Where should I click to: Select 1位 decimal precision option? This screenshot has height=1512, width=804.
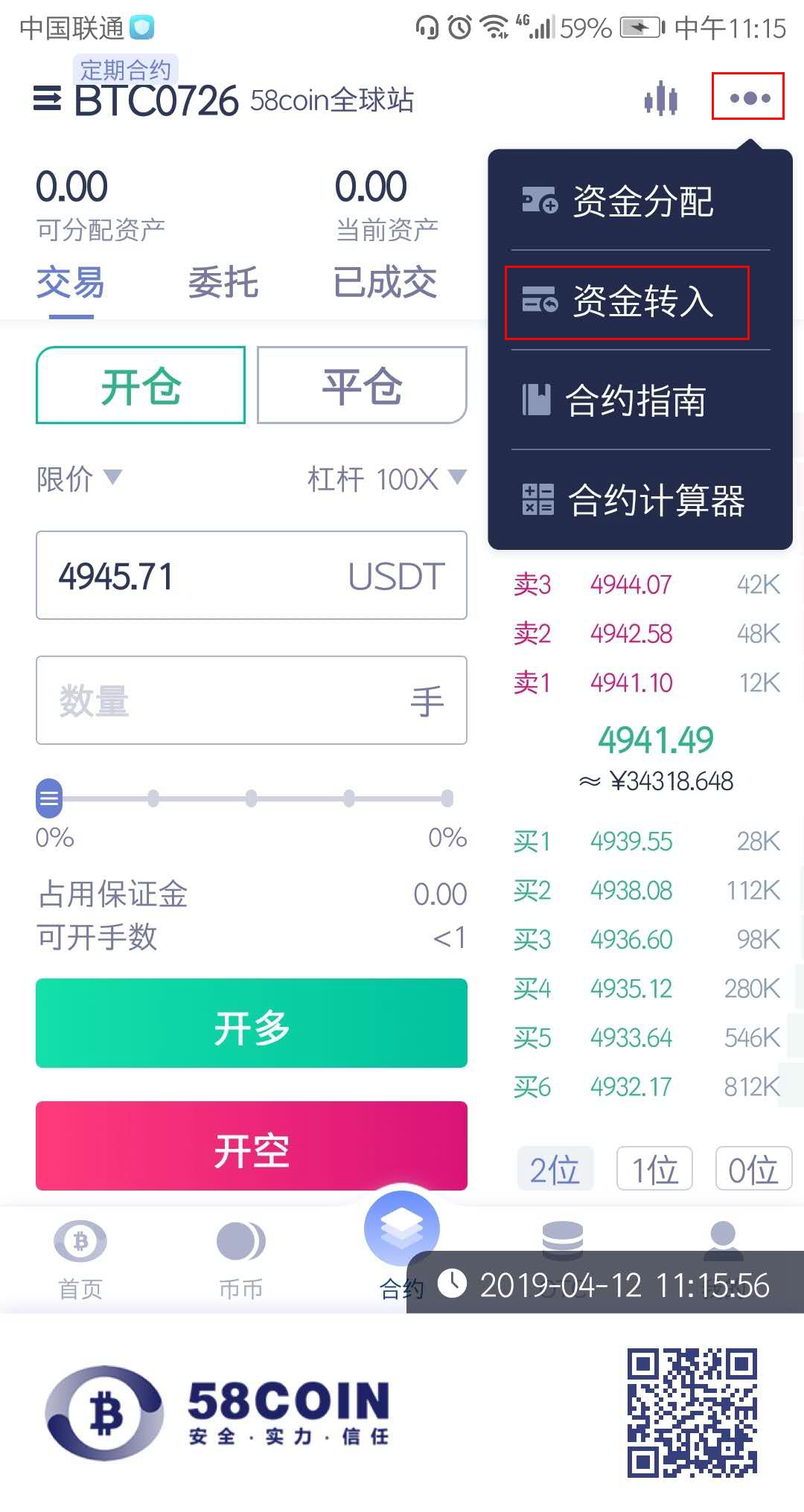point(654,1169)
